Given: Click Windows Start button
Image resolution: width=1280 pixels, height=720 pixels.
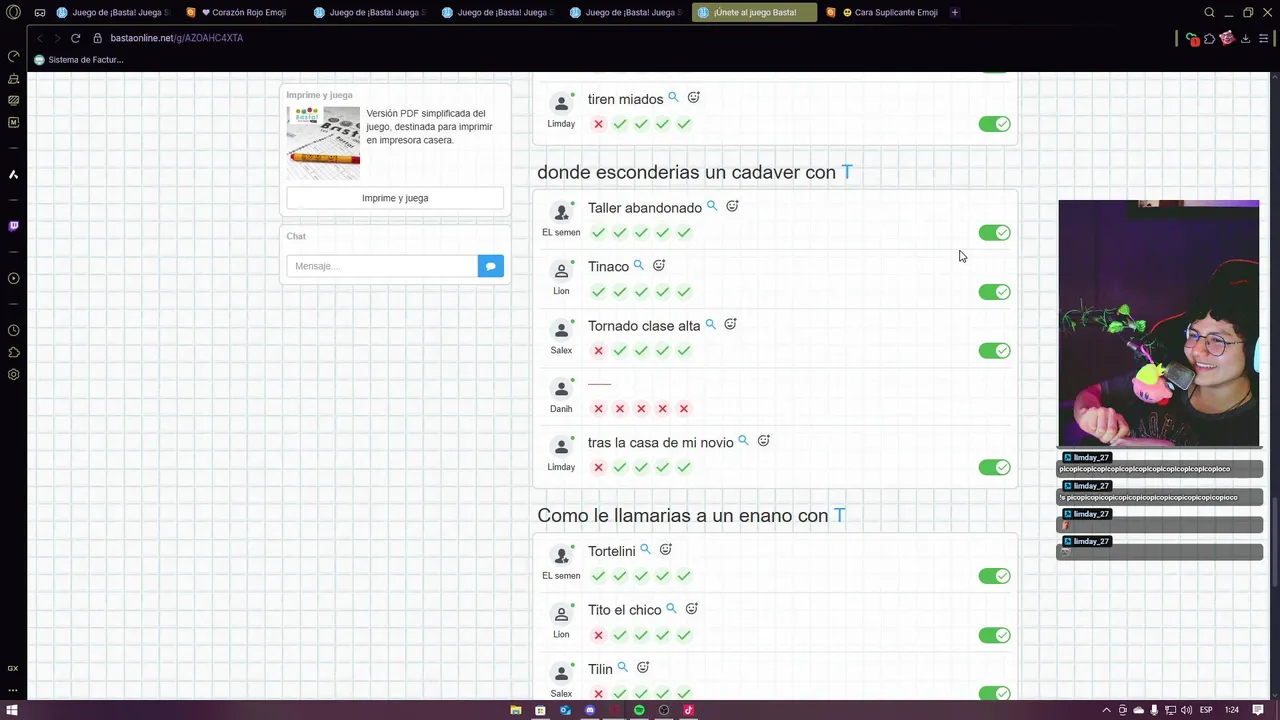Looking at the screenshot, I should pos(13,710).
